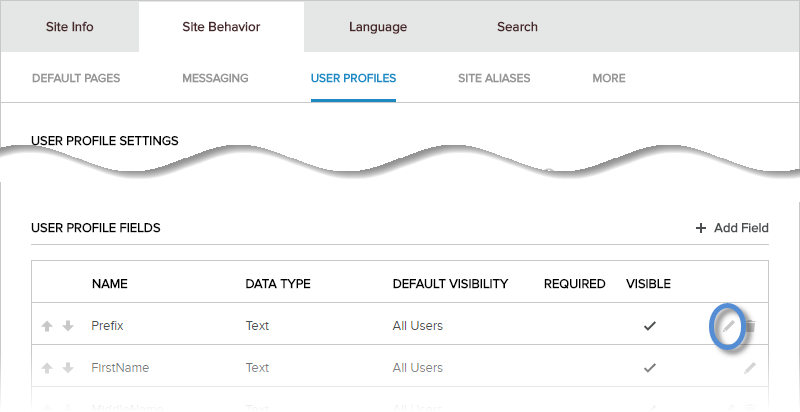
Task: Select the Prefix field name
Action: 107,325
